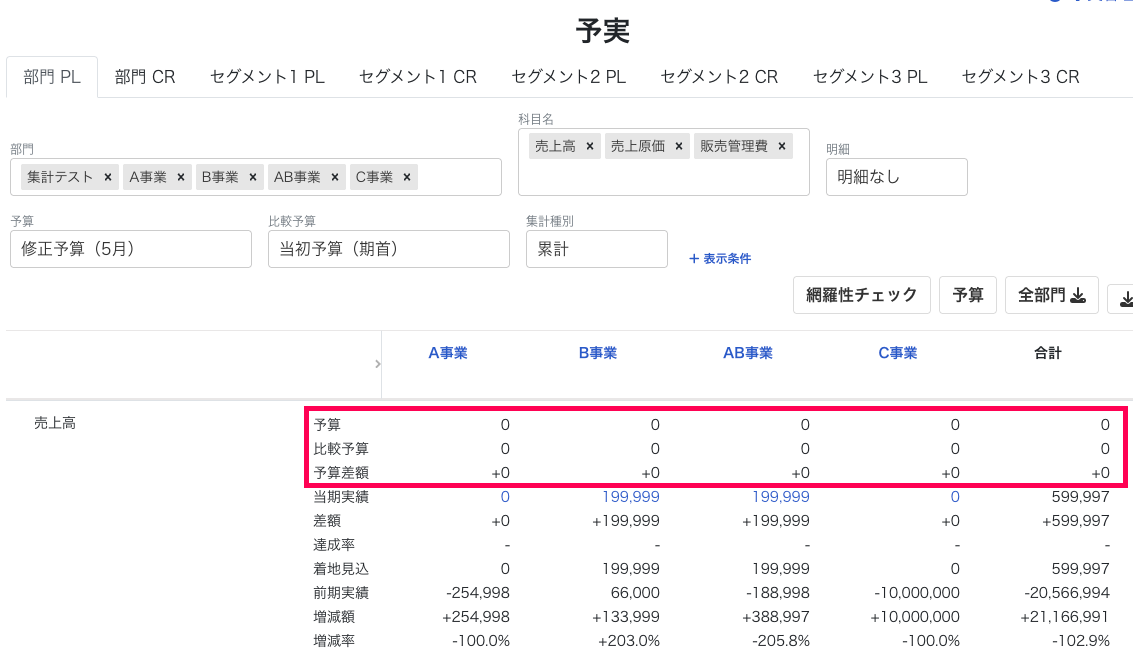Click 合計 増減額 value +21,166,991

[x=1064, y=617]
